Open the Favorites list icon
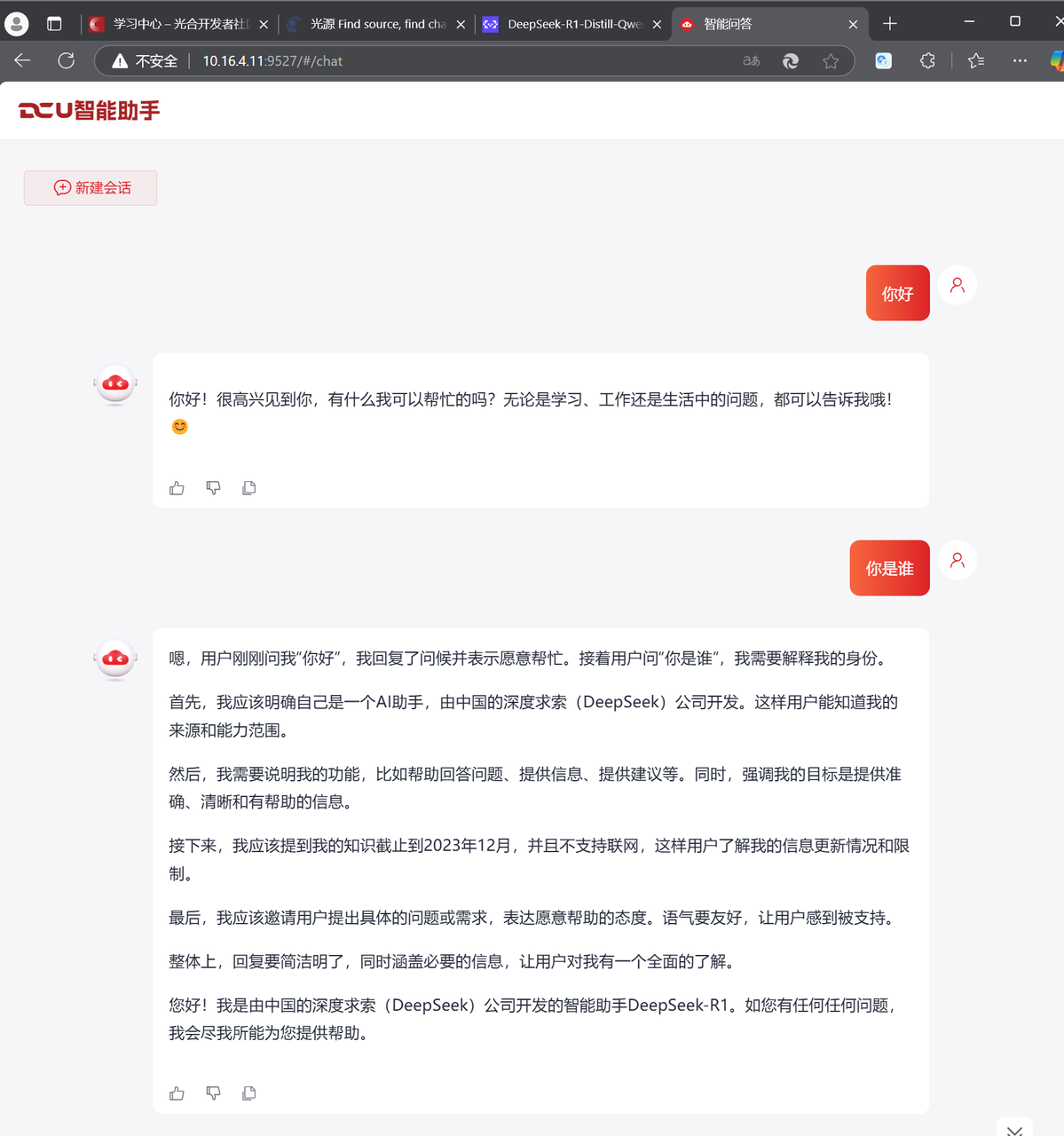The image size is (1064, 1136). pyautogui.click(x=976, y=60)
